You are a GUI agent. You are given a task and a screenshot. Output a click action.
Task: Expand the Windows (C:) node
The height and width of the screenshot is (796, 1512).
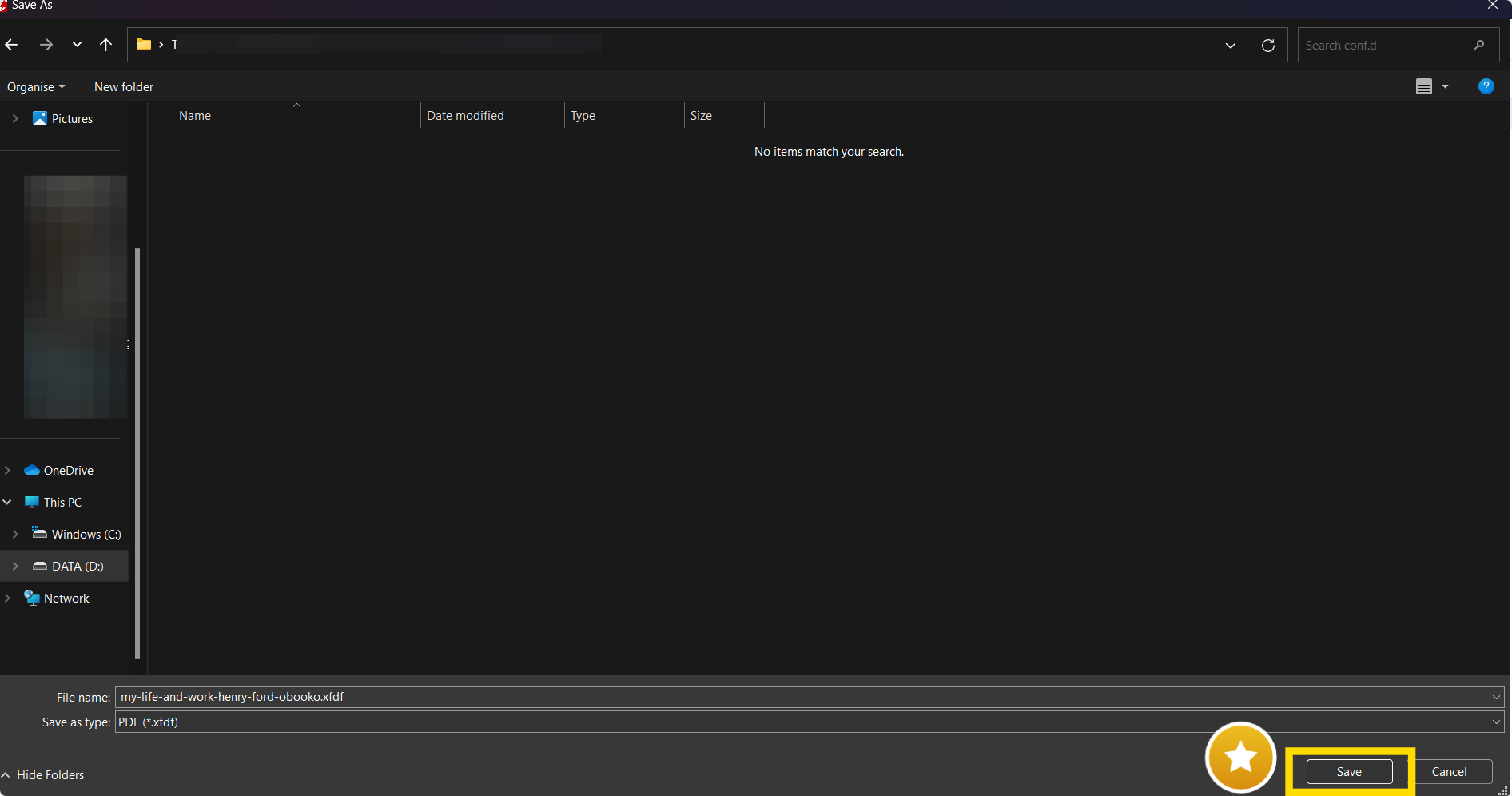[15, 534]
